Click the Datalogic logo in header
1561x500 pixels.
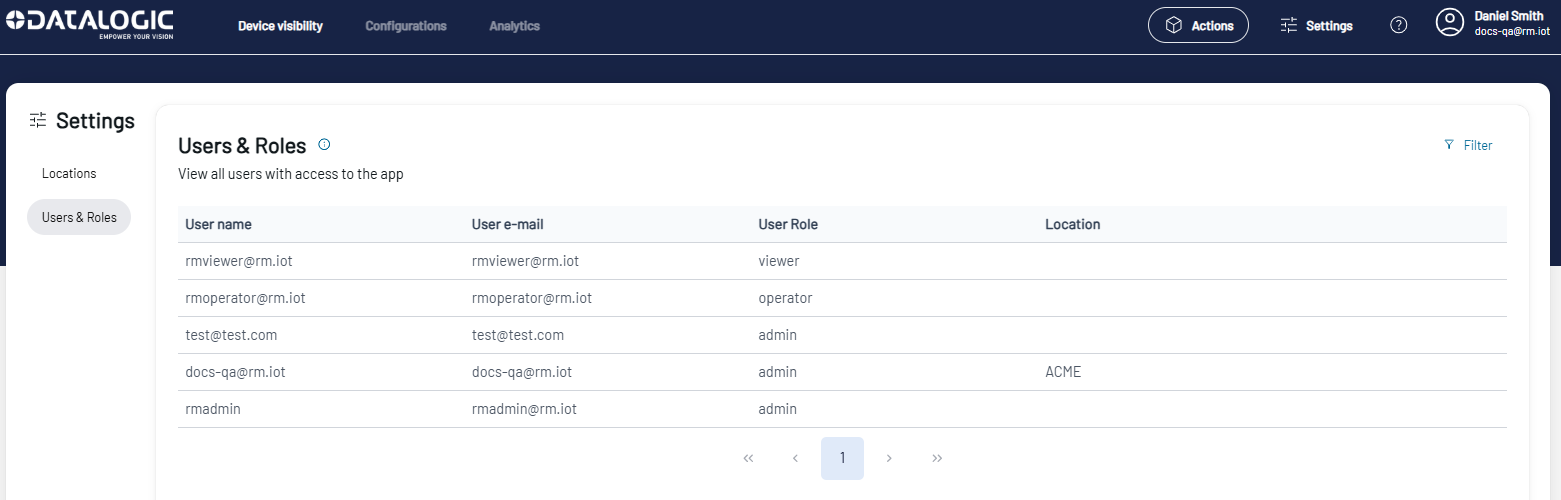[x=88, y=24]
